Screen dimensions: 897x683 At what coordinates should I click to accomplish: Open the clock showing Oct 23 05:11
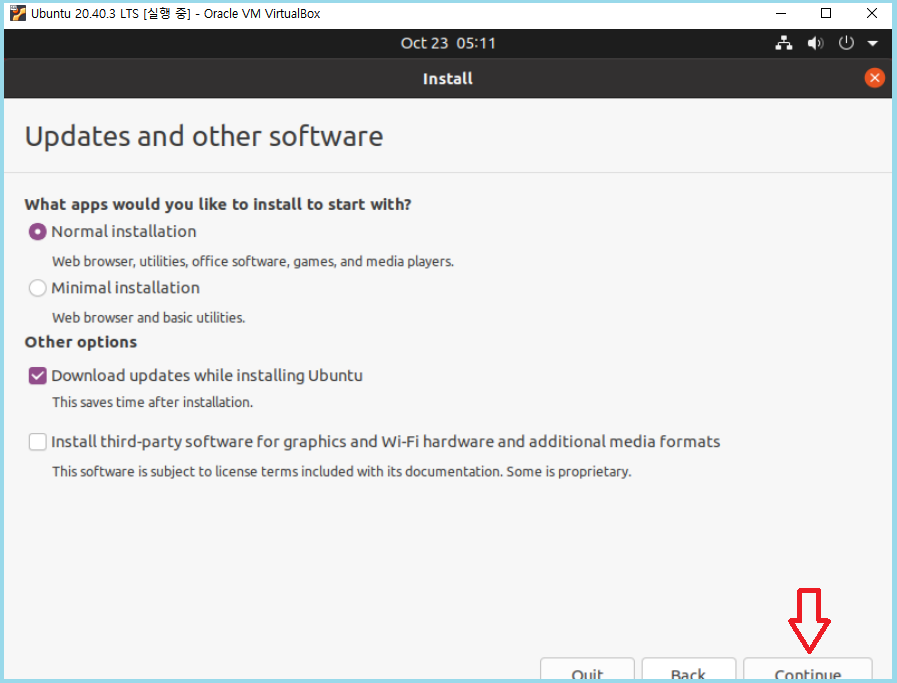(x=448, y=43)
